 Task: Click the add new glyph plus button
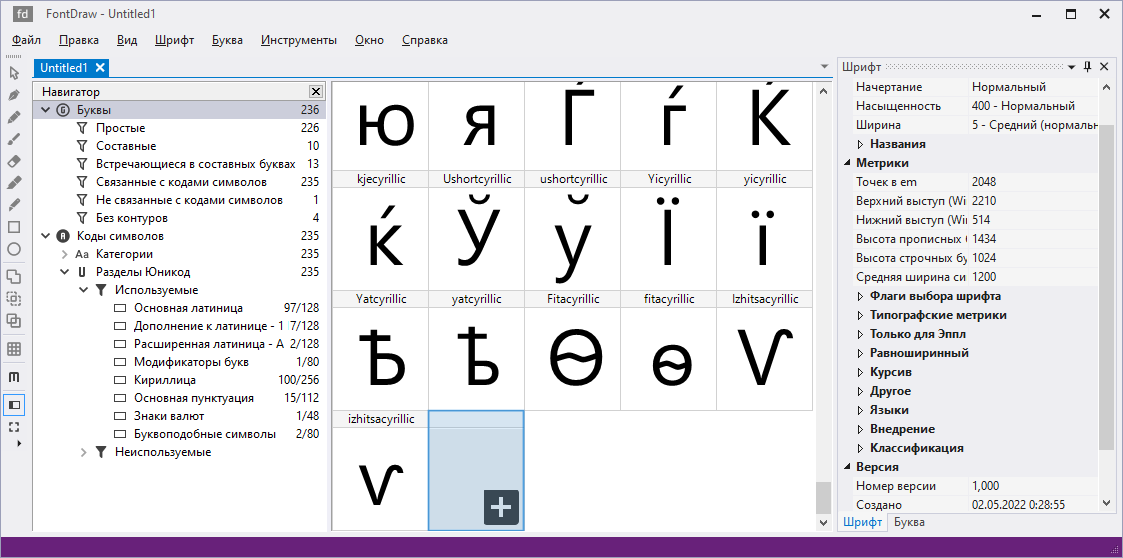[x=501, y=508]
